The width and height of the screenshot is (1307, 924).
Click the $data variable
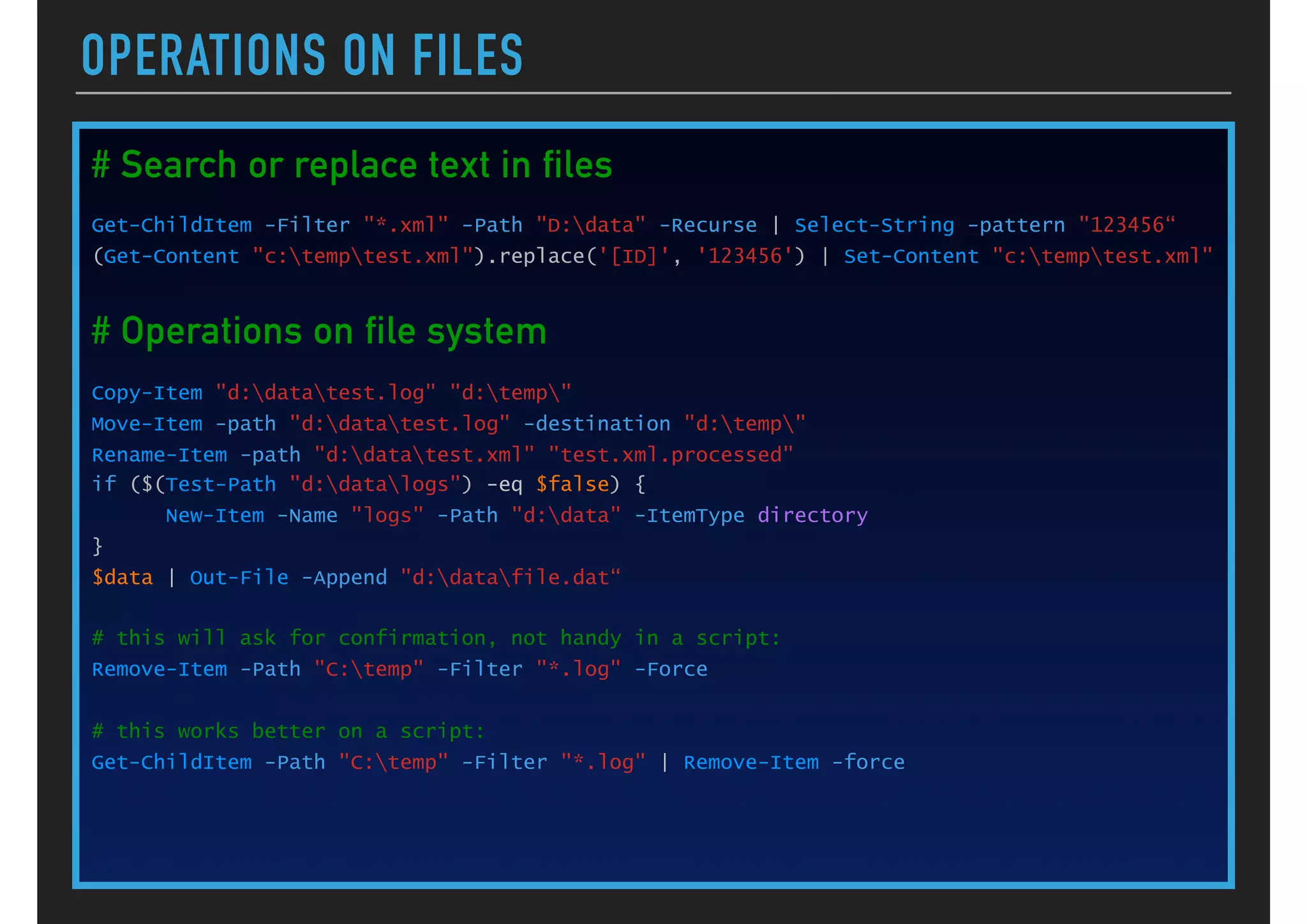coord(123,577)
